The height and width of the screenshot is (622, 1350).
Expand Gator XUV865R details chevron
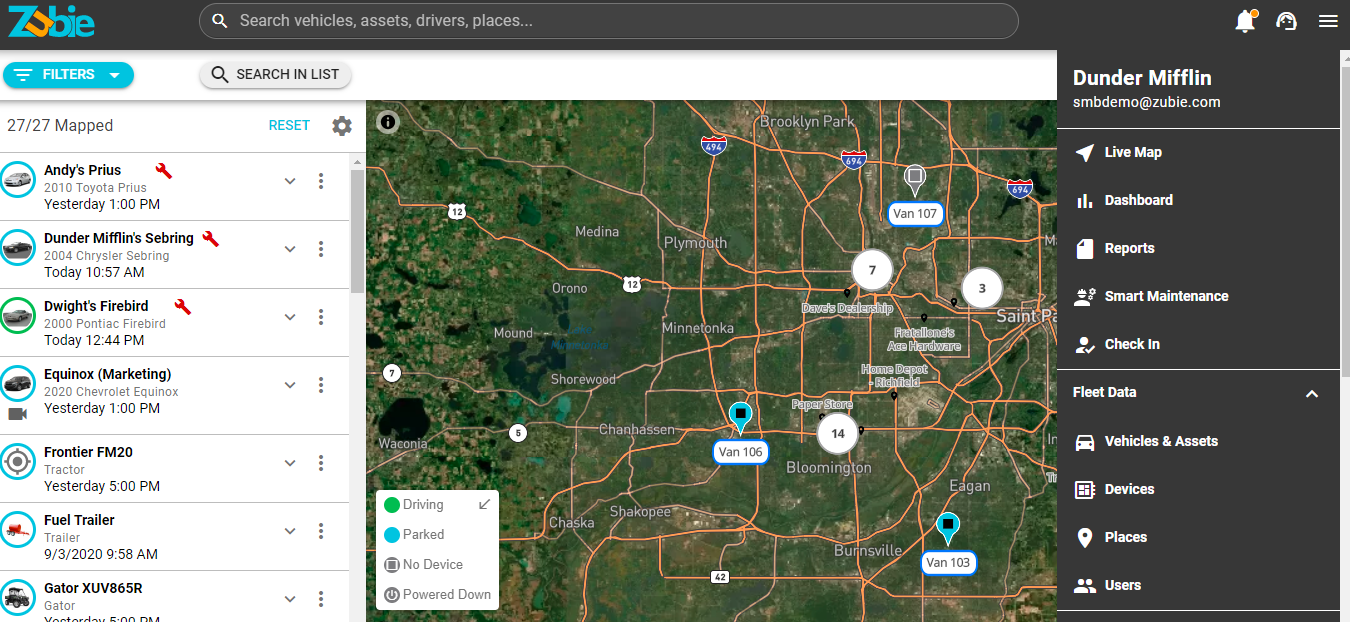click(x=290, y=599)
